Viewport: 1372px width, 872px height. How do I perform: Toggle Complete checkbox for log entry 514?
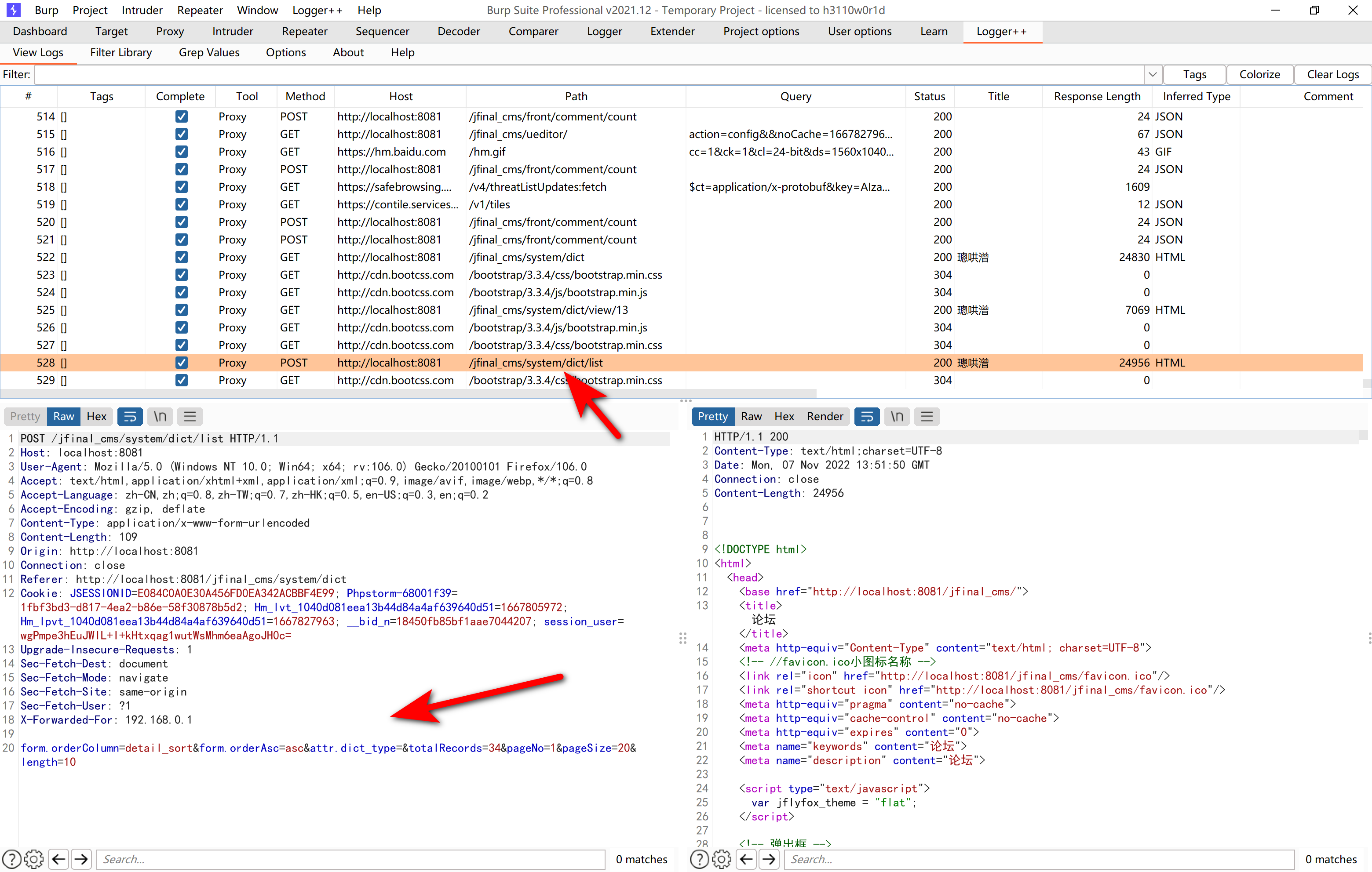(181, 116)
